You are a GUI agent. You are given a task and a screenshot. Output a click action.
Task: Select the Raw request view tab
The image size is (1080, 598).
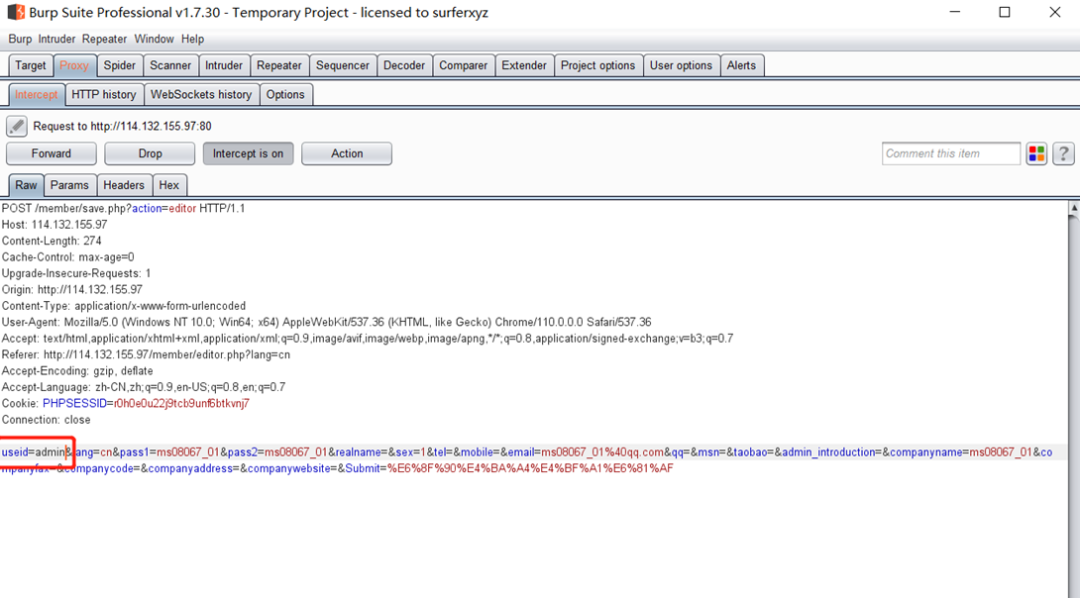tap(26, 185)
